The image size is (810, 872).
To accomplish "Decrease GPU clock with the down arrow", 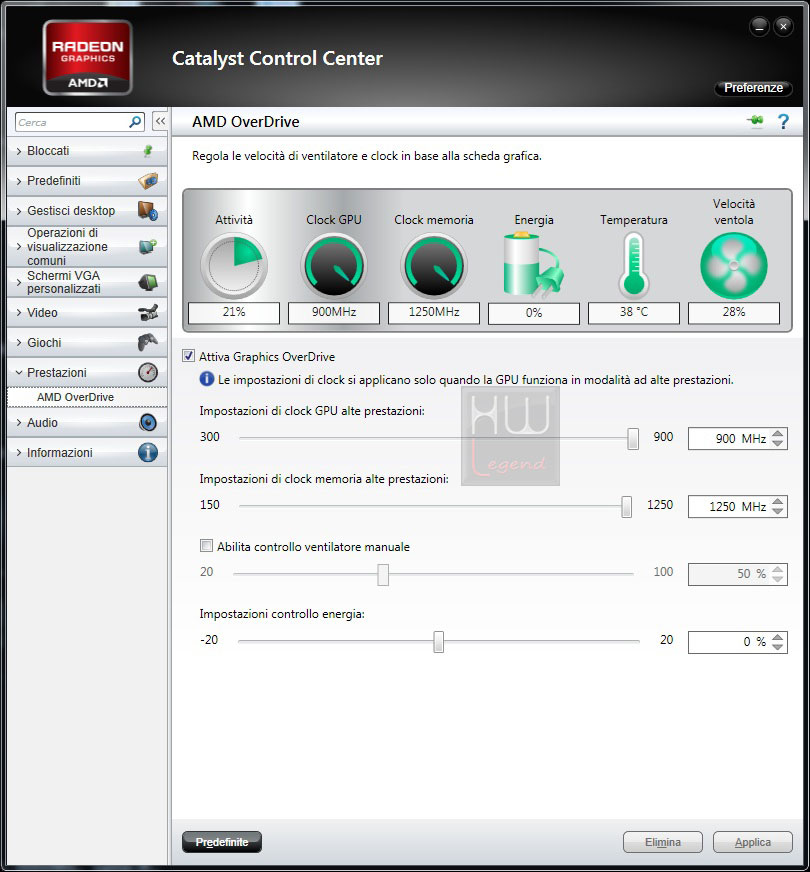I will 778,443.
